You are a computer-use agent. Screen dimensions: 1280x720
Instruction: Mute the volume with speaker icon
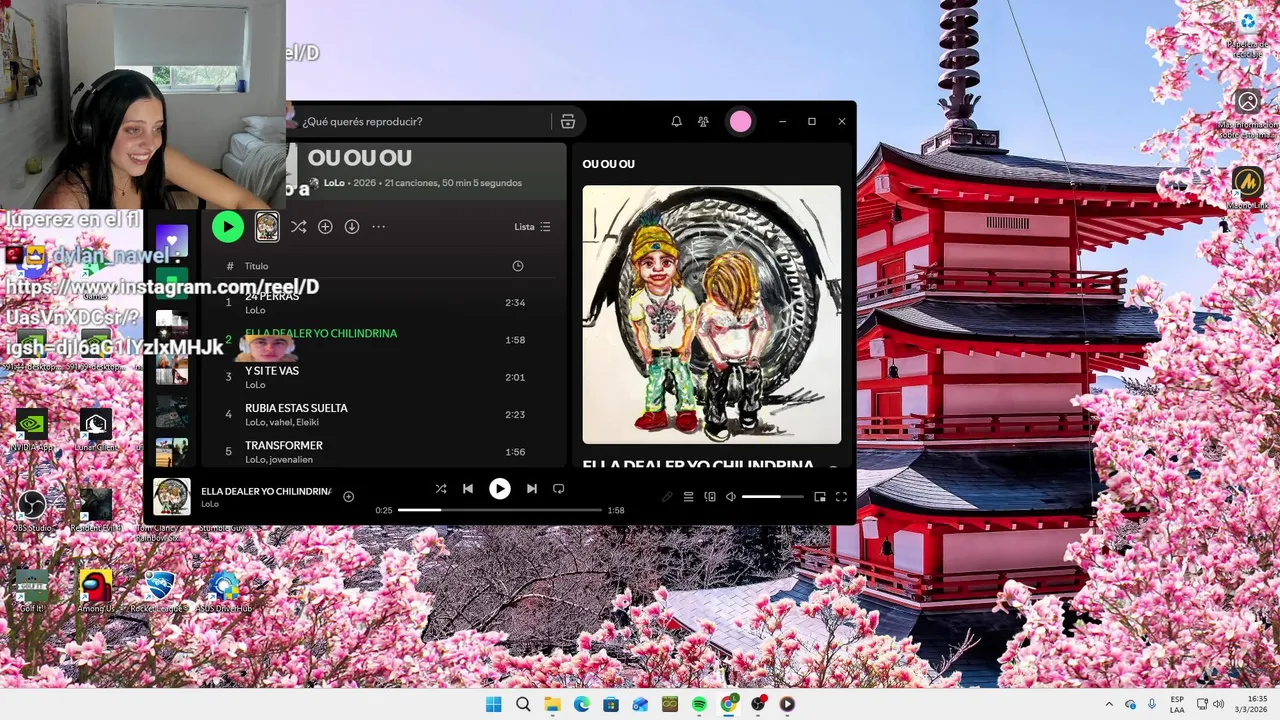tap(731, 497)
